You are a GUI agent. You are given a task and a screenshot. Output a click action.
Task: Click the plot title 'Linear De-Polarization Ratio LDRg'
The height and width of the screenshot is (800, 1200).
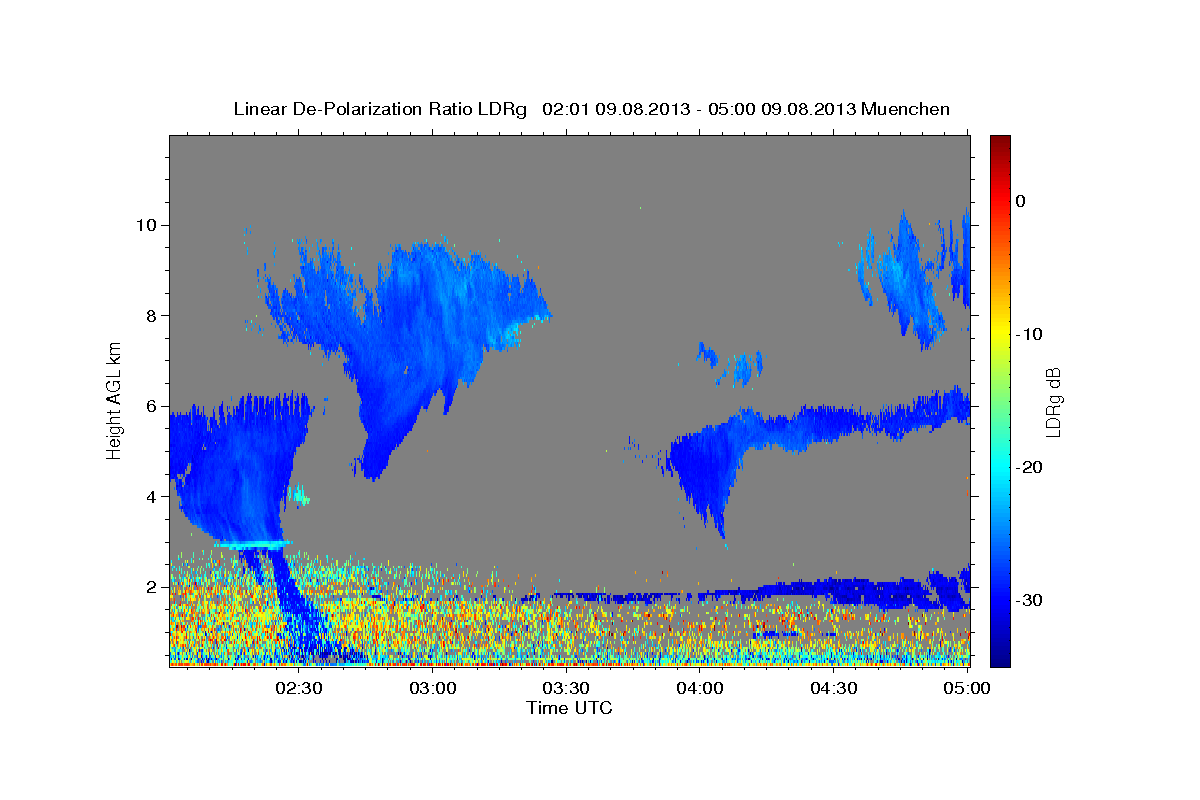tap(380, 109)
